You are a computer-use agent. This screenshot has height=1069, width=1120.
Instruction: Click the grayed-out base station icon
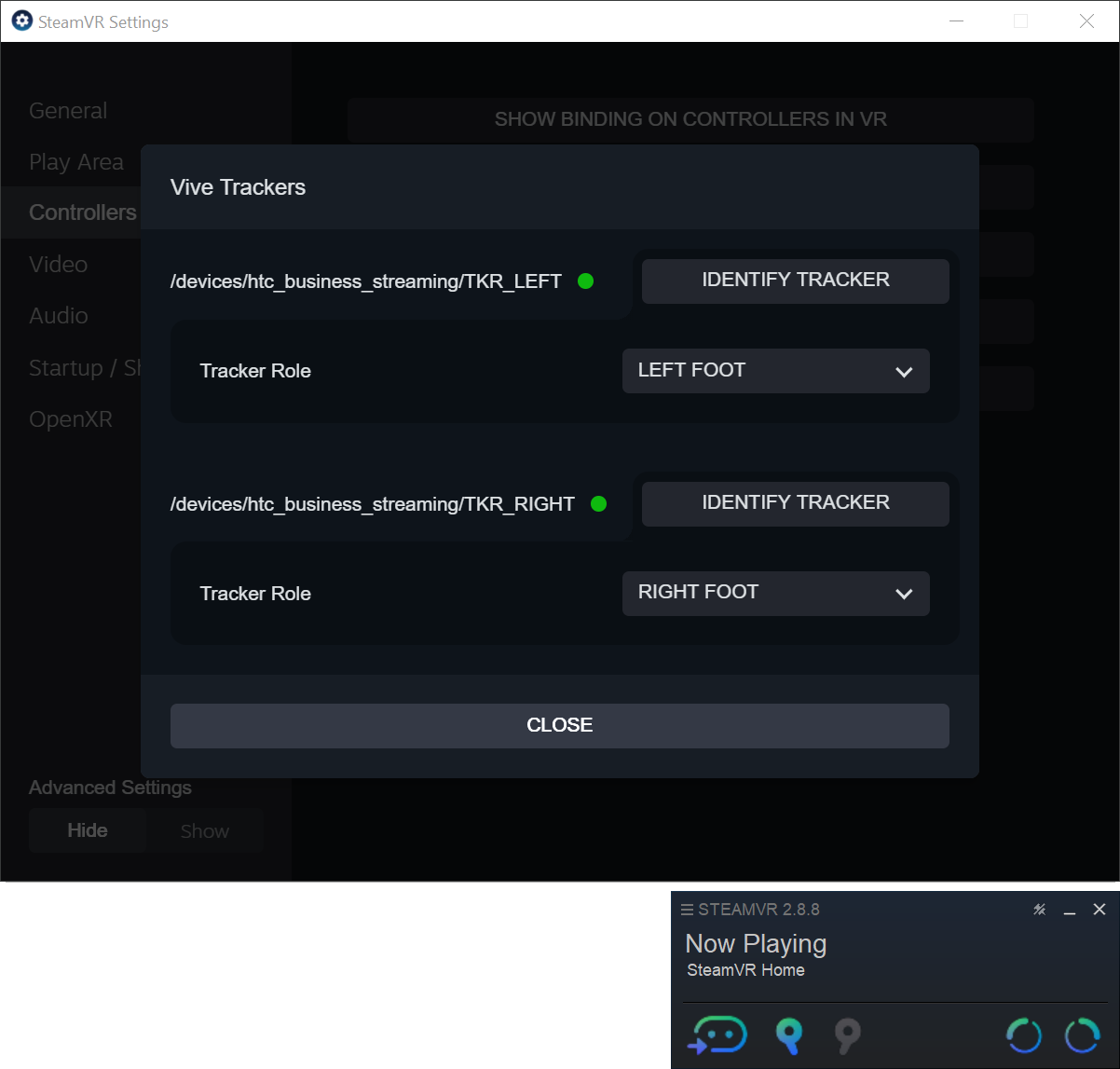pyautogui.click(x=847, y=1035)
